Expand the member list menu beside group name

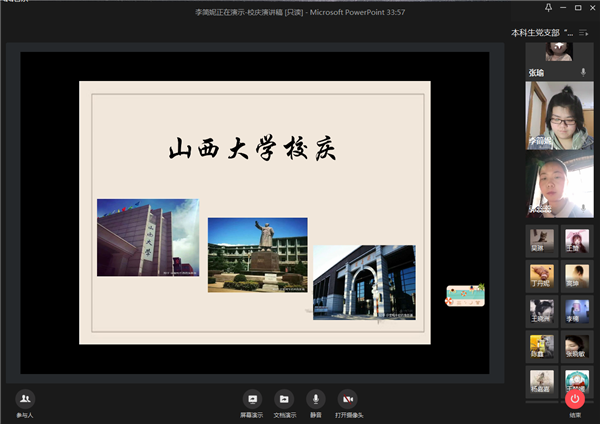tap(584, 33)
